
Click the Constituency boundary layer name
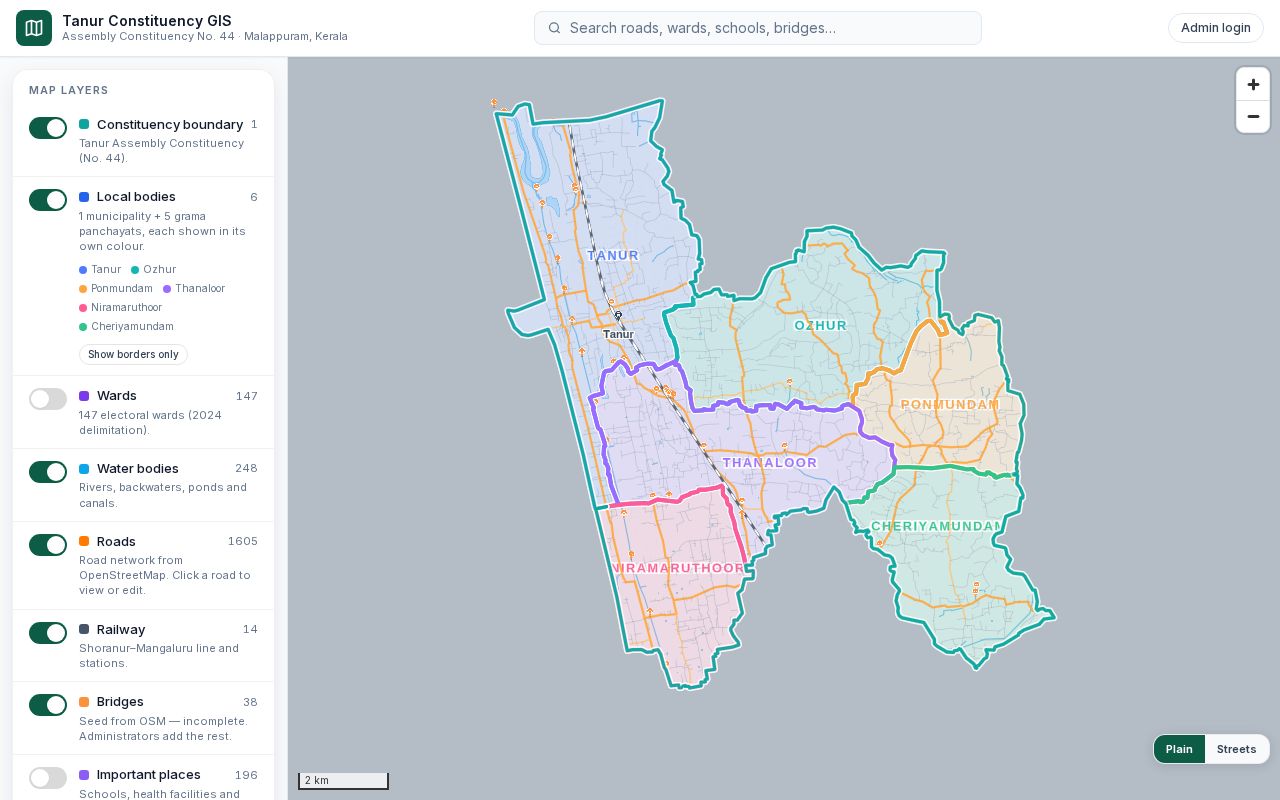[170, 125]
